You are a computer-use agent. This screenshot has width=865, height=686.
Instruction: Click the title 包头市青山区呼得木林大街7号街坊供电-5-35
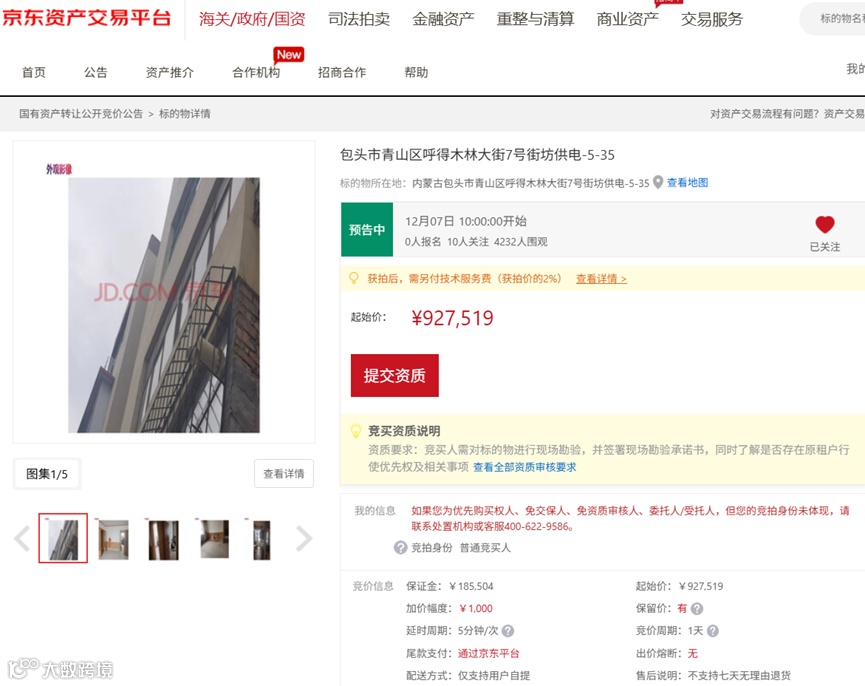pos(477,155)
